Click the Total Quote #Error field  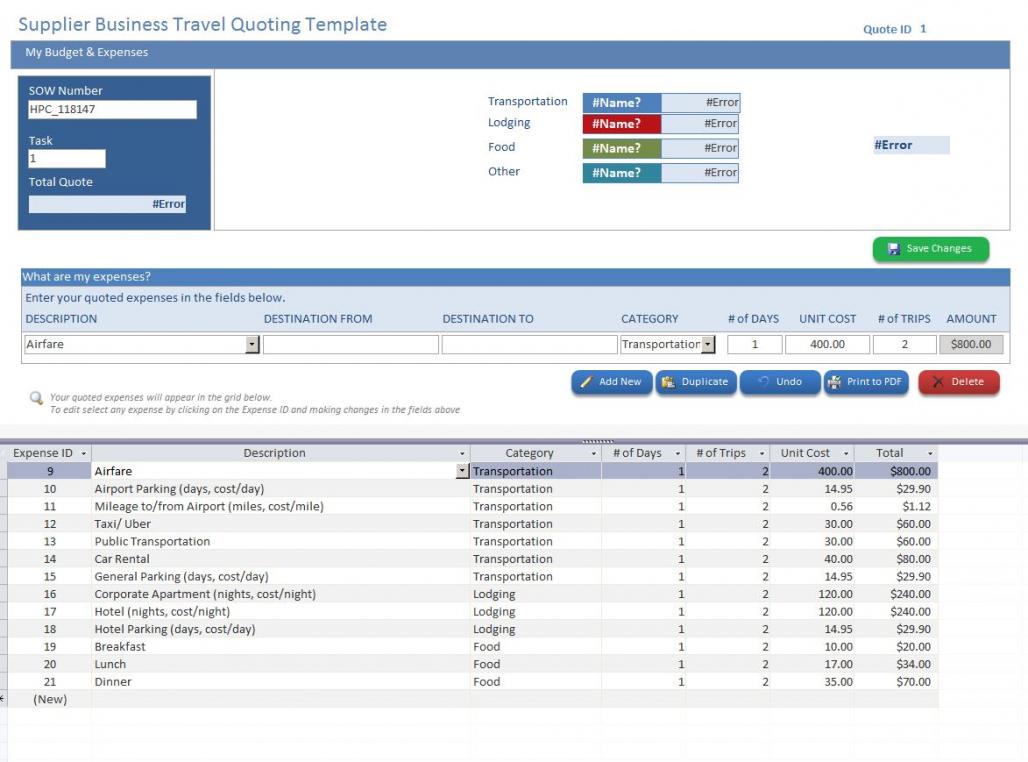[x=107, y=204]
